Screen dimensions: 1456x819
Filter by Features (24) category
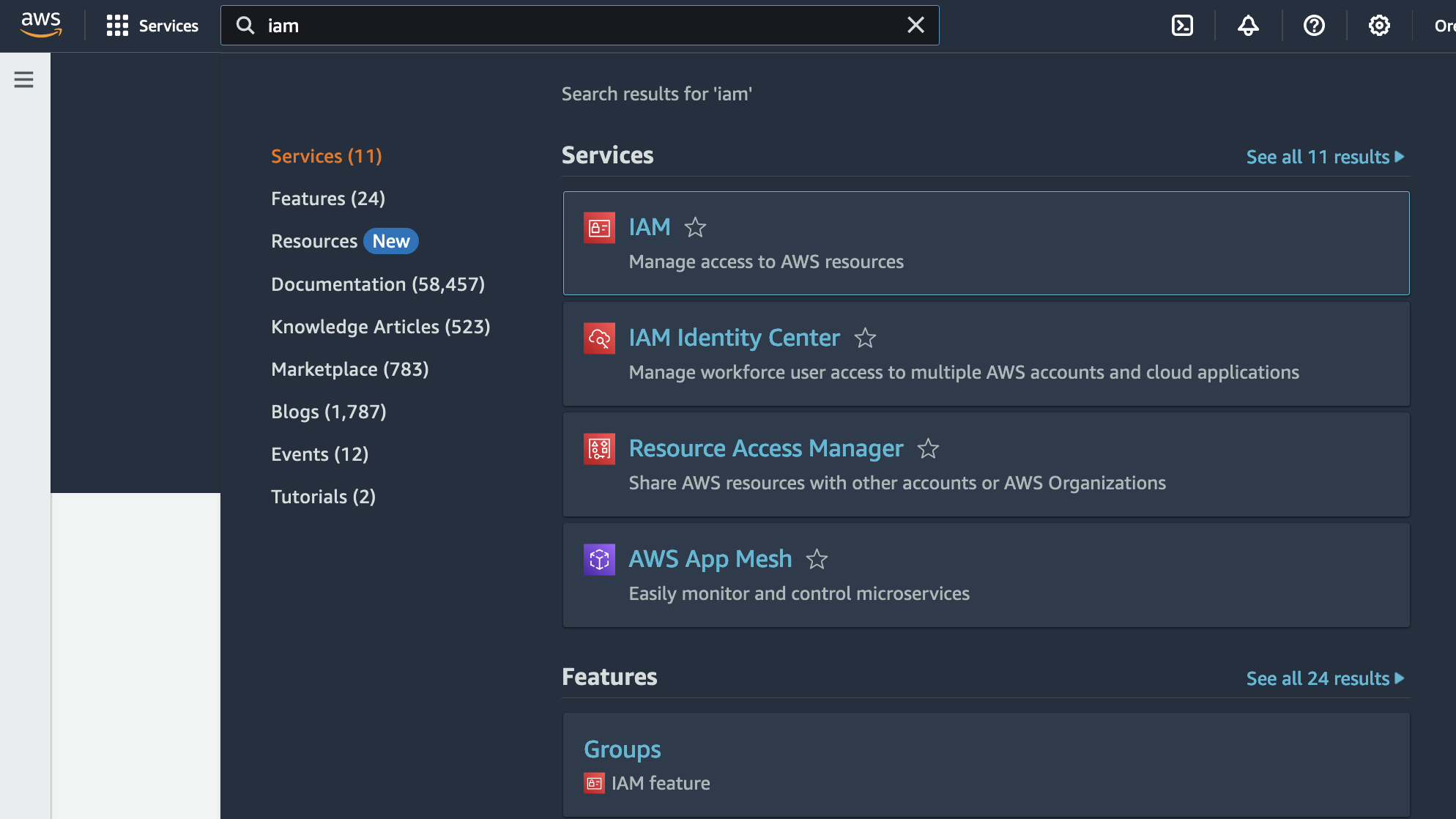pos(327,199)
